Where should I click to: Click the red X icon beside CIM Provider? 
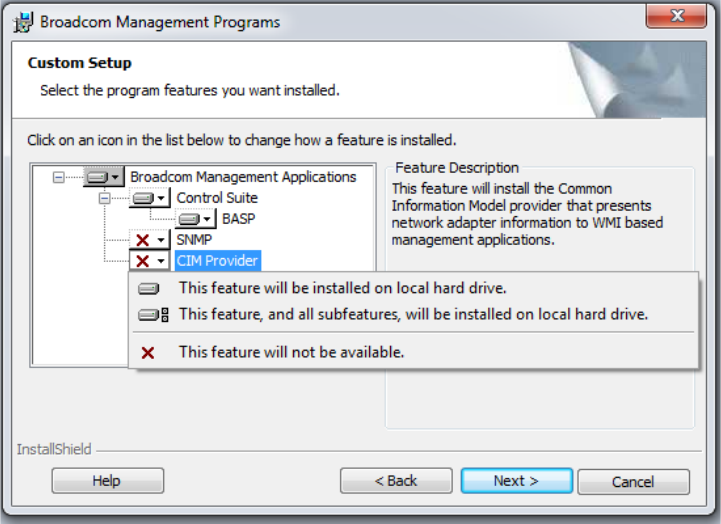143,261
